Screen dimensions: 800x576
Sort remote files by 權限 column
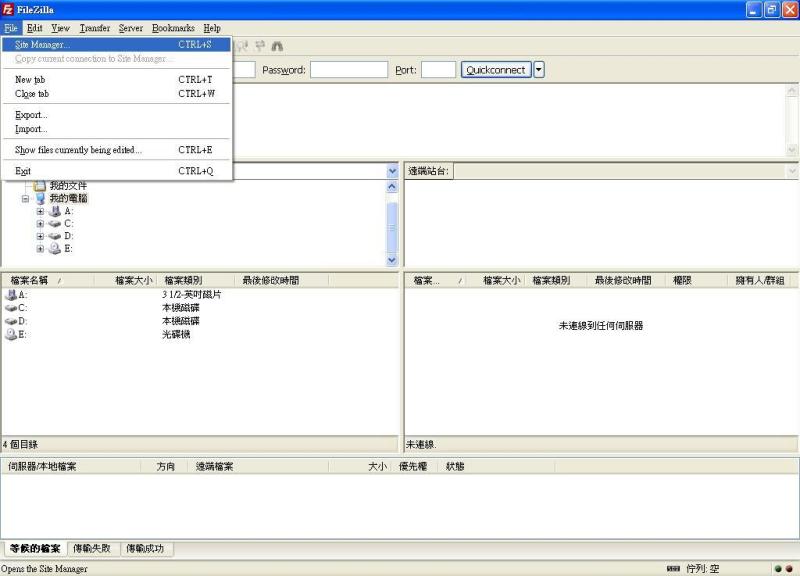(696, 280)
